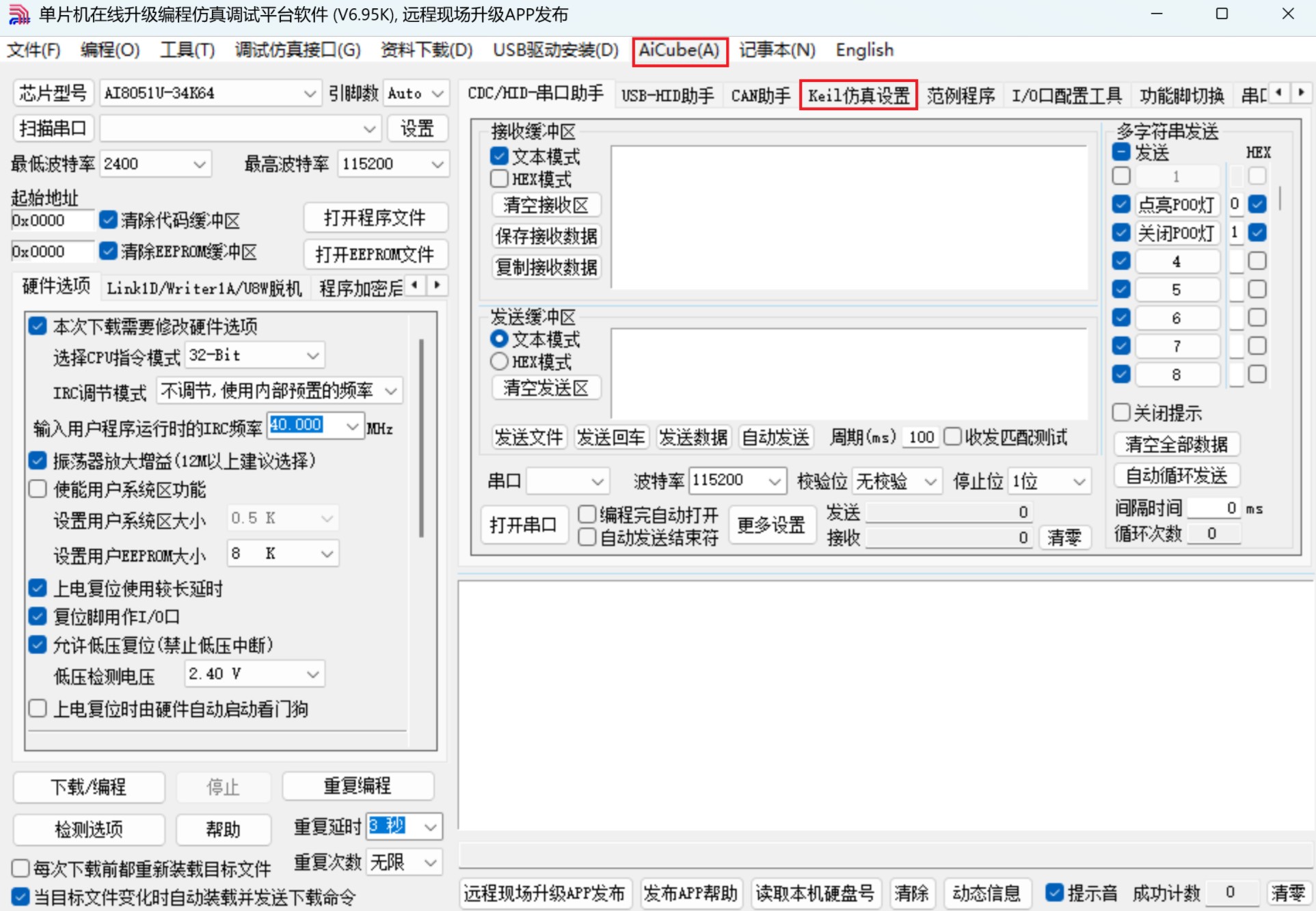The height and width of the screenshot is (911, 1316).
Task: Open the 波特率 115200 dropdown
Action: coord(774,481)
